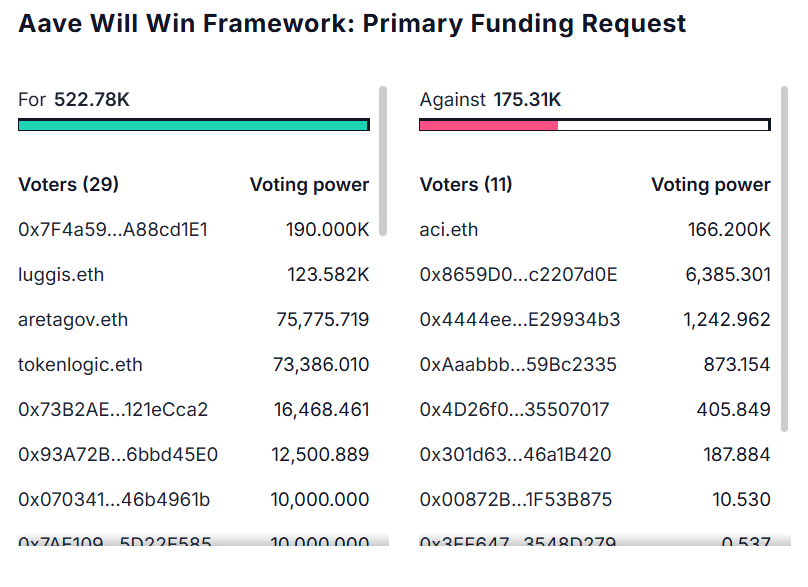Open aci.eth in the Against voters

tap(449, 230)
